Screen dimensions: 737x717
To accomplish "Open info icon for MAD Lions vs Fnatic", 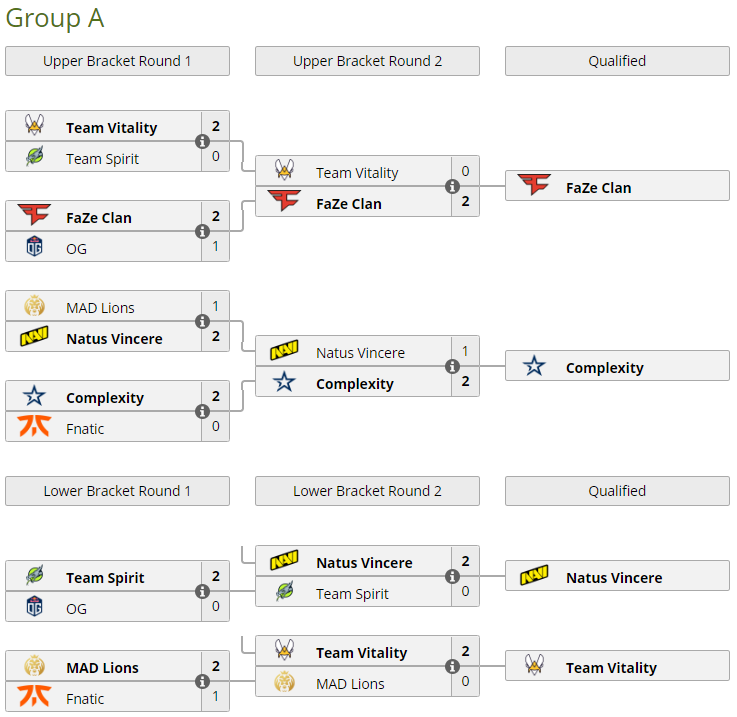I will [x=202, y=682].
